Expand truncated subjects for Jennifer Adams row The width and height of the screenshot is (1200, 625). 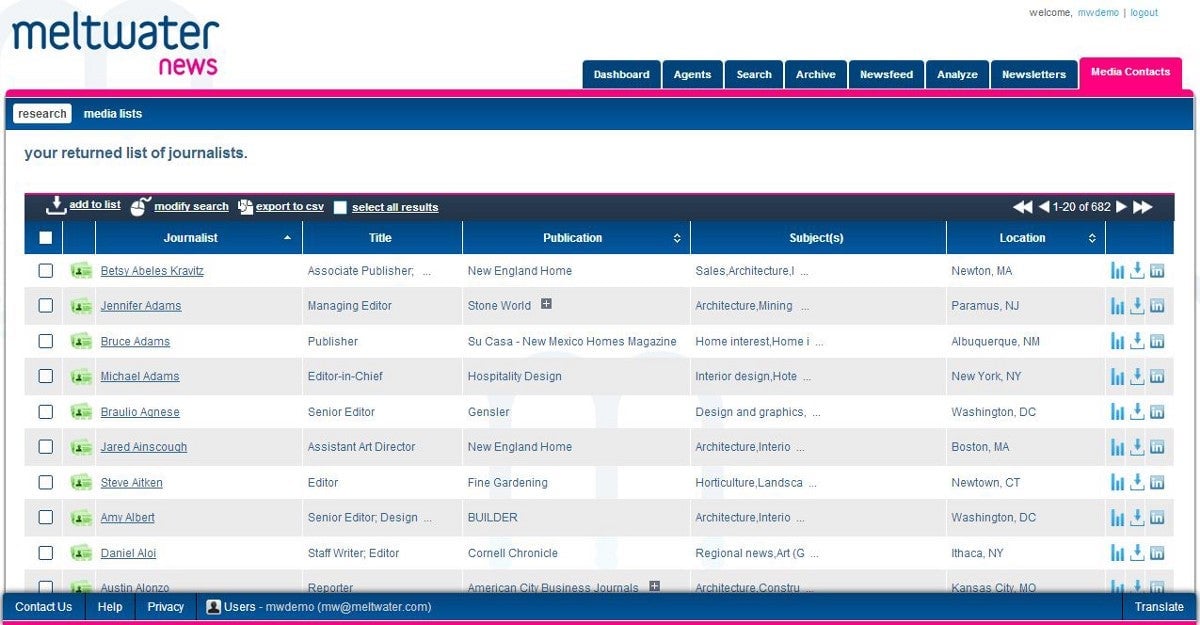pos(805,307)
